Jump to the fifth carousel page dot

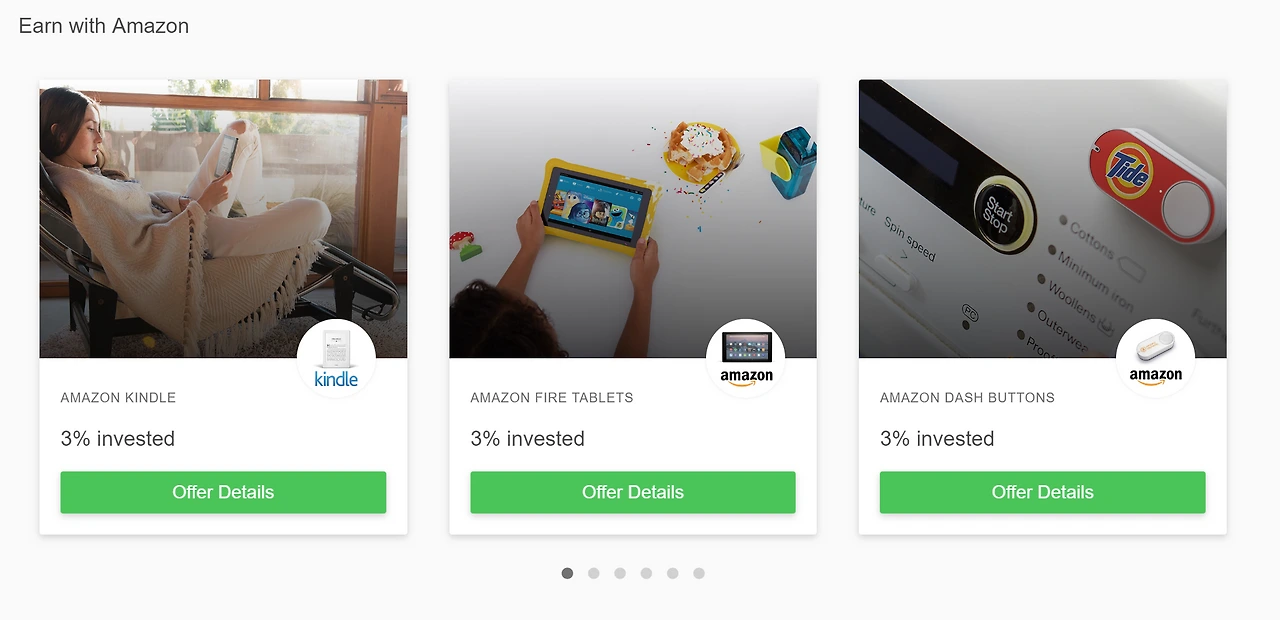click(673, 573)
